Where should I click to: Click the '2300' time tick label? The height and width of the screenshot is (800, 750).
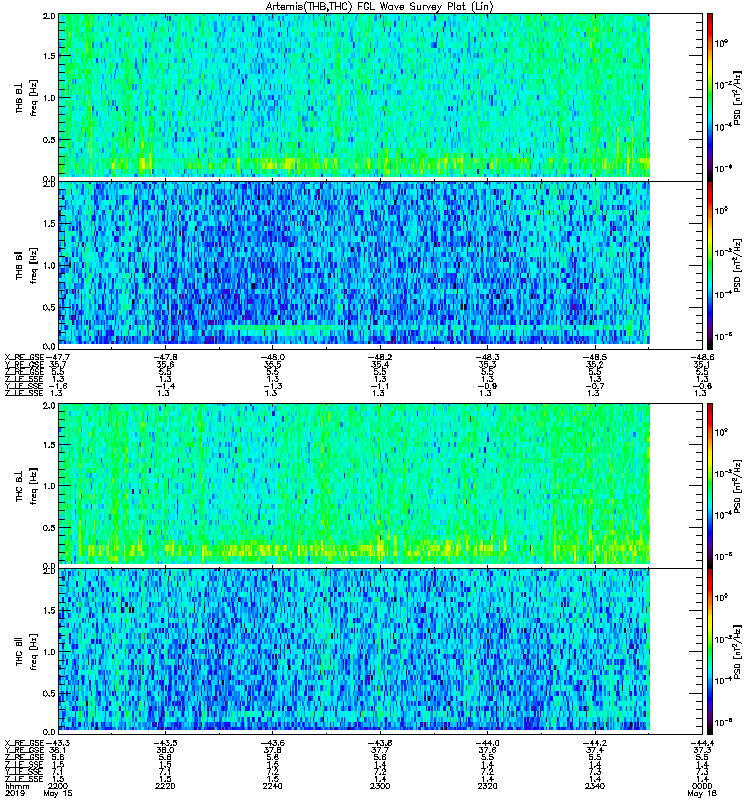pyautogui.click(x=380, y=786)
